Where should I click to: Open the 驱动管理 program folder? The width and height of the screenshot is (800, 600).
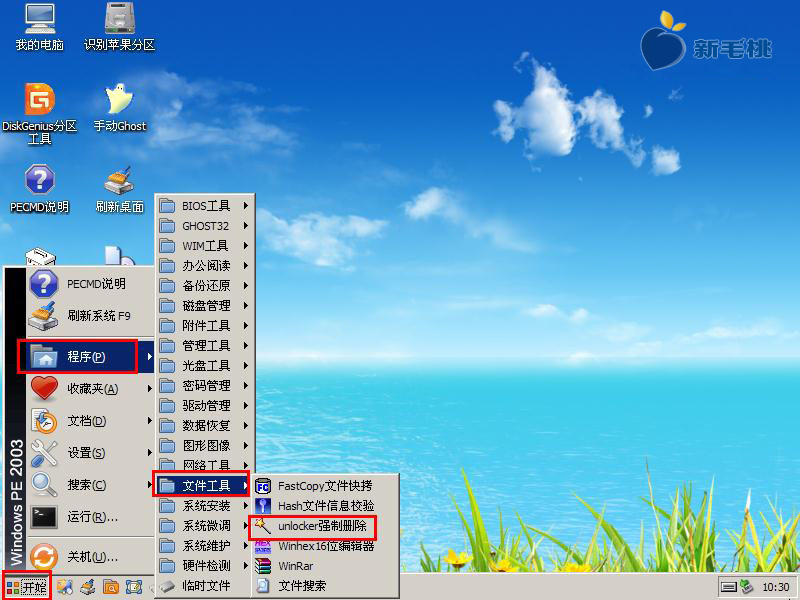(x=205, y=406)
